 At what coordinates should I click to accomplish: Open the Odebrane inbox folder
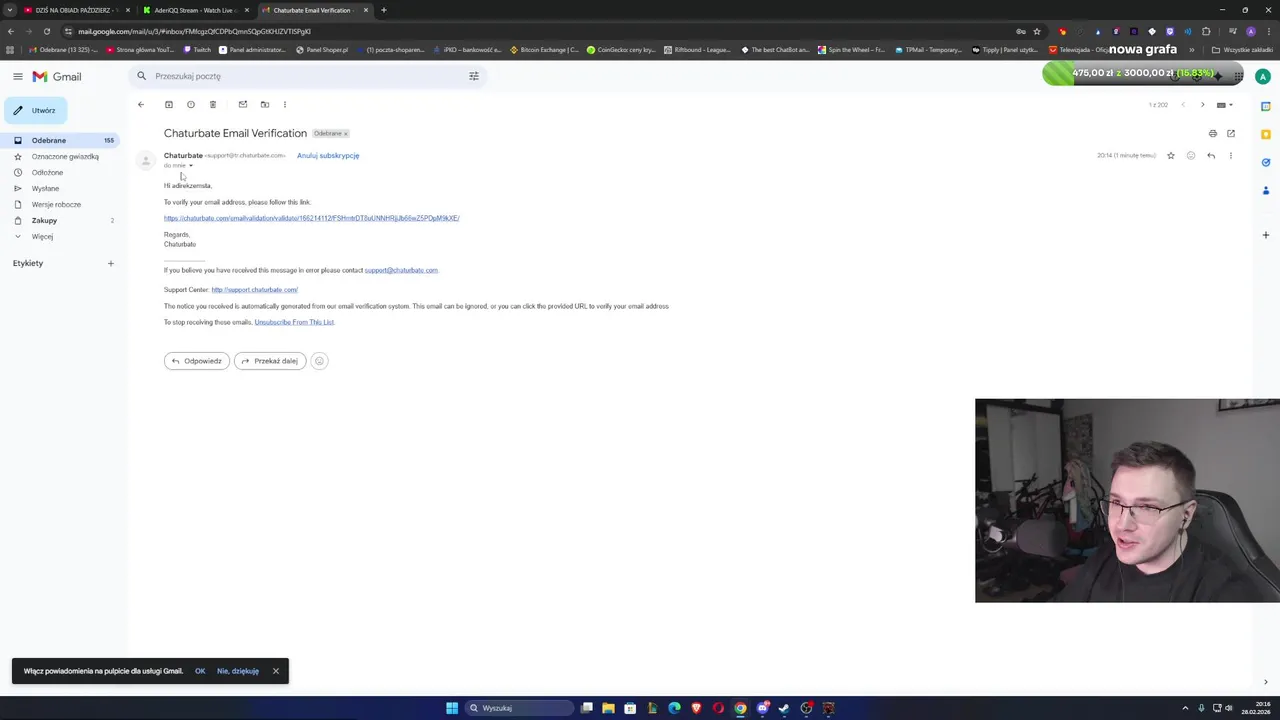60,140
